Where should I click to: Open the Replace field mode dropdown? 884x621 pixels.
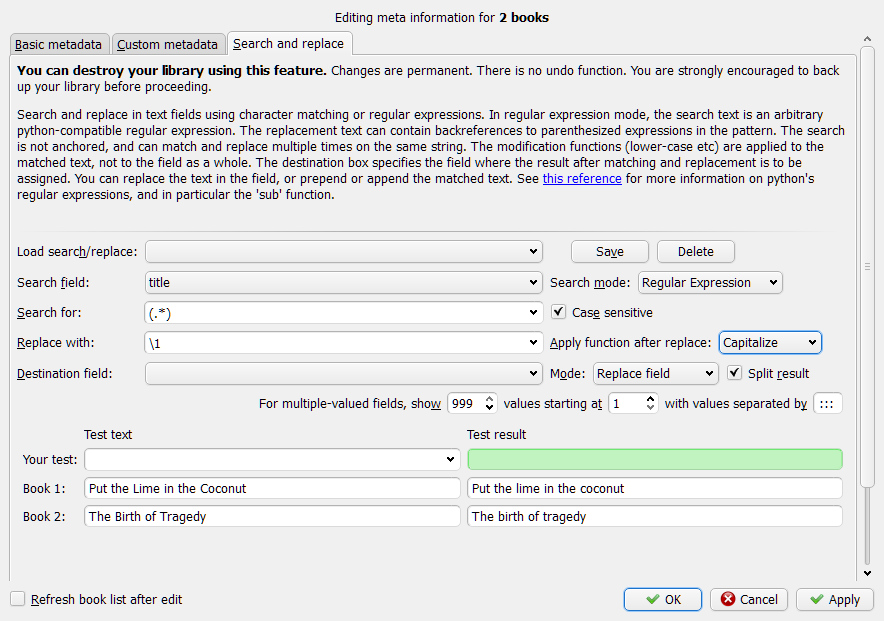point(655,373)
